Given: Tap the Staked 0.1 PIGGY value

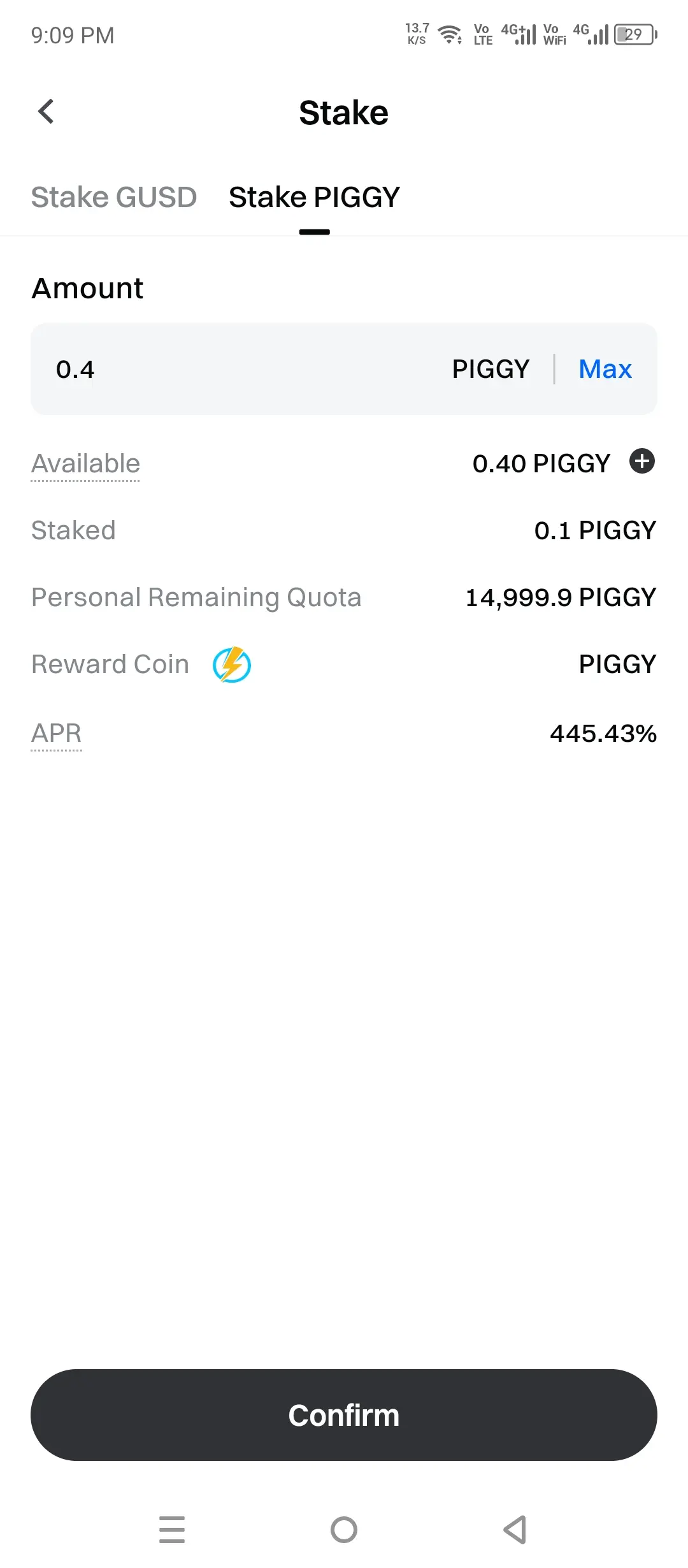Looking at the screenshot, I should pyautogui.click(x=595, y=530).
